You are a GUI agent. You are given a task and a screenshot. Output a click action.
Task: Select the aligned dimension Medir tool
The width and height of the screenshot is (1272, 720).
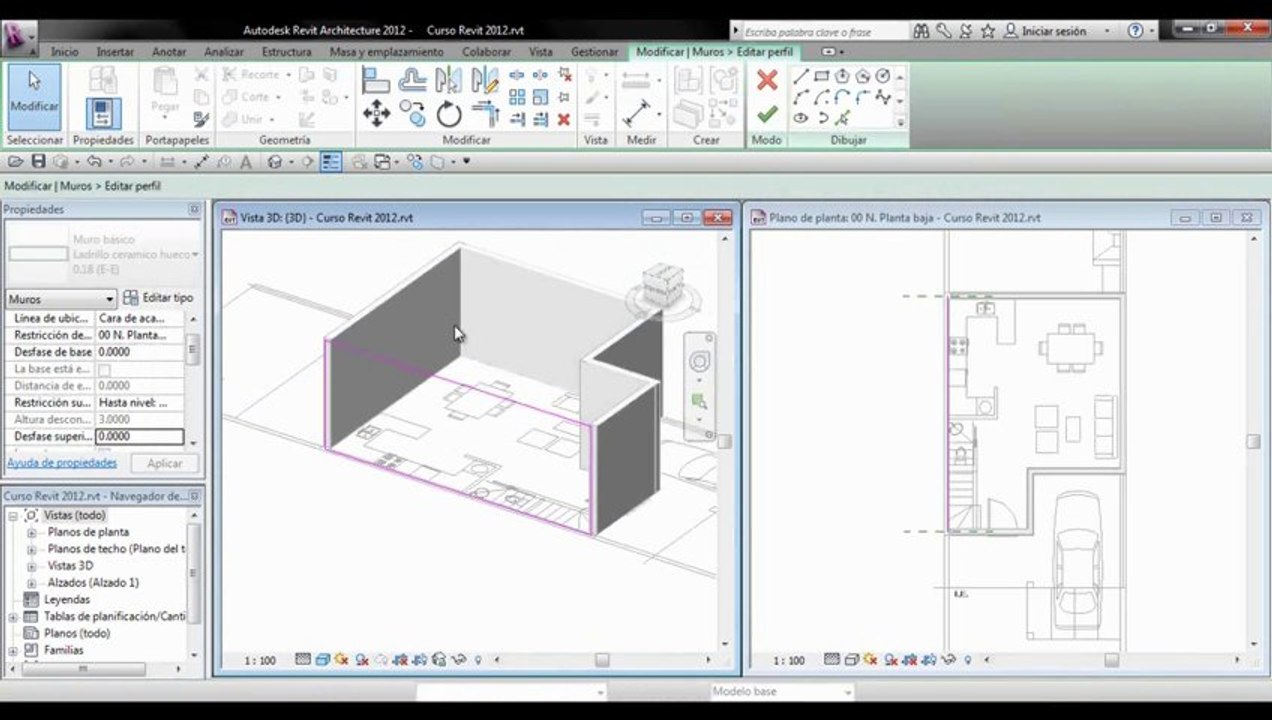636,112
